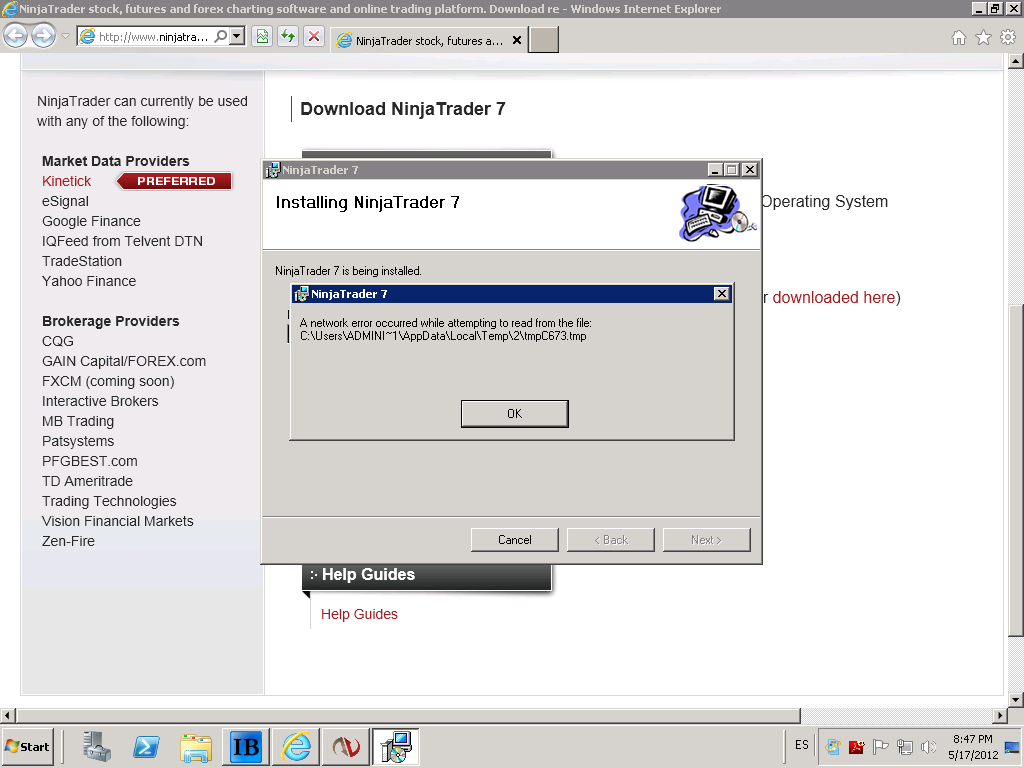Open Server Manager from taskbar
1024x768 pixels.
point(97,746)
